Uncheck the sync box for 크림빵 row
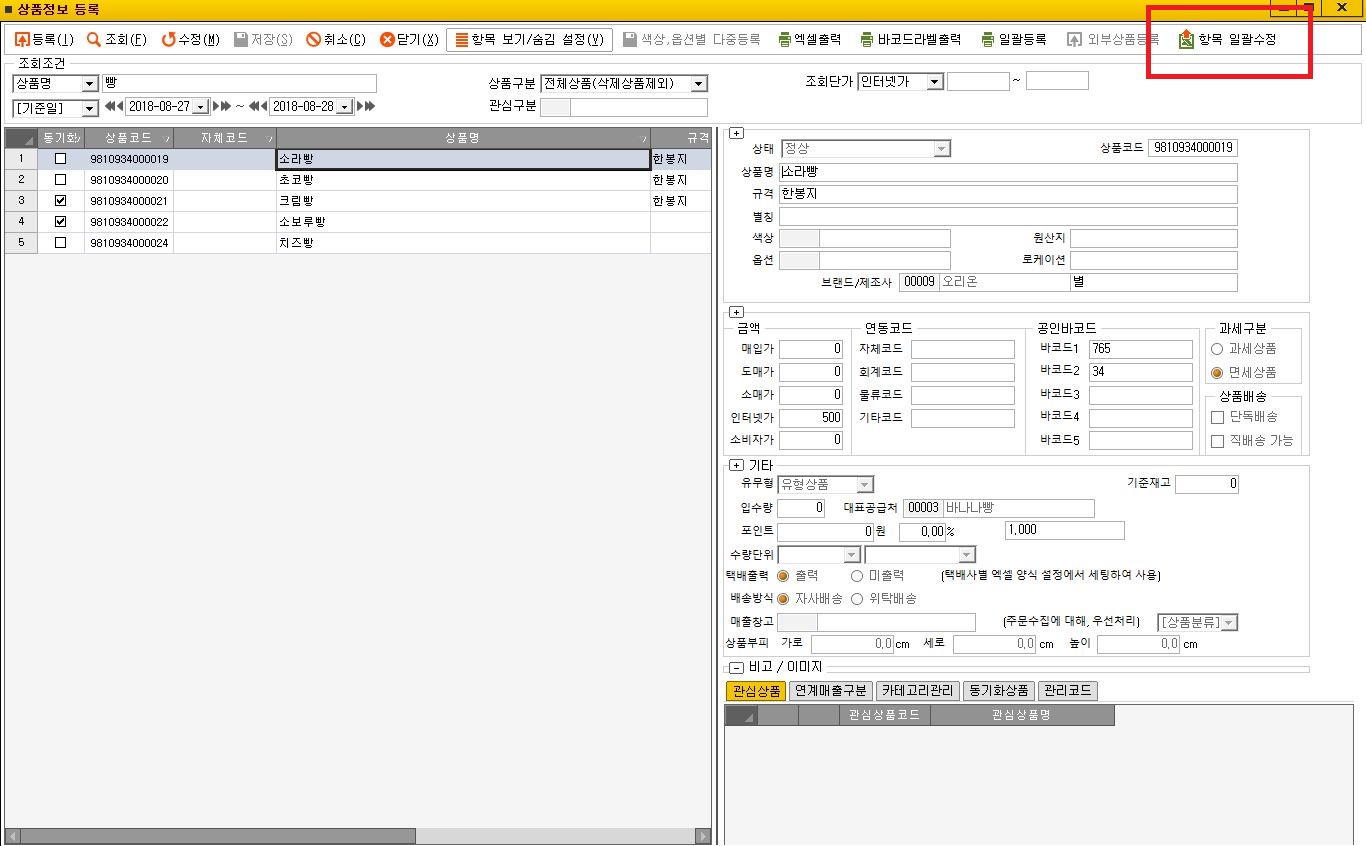1366x846 pixels. click(x=61, y=200)
